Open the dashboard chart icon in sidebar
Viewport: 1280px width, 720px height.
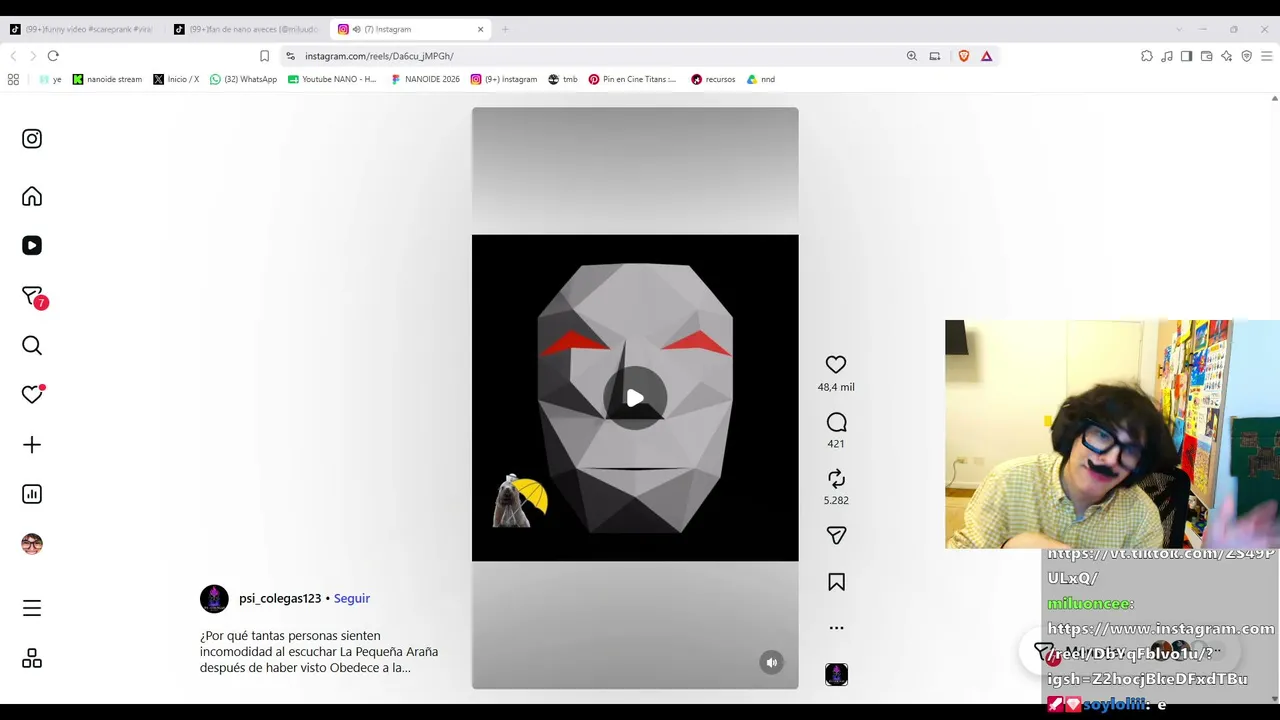(32, 494)
